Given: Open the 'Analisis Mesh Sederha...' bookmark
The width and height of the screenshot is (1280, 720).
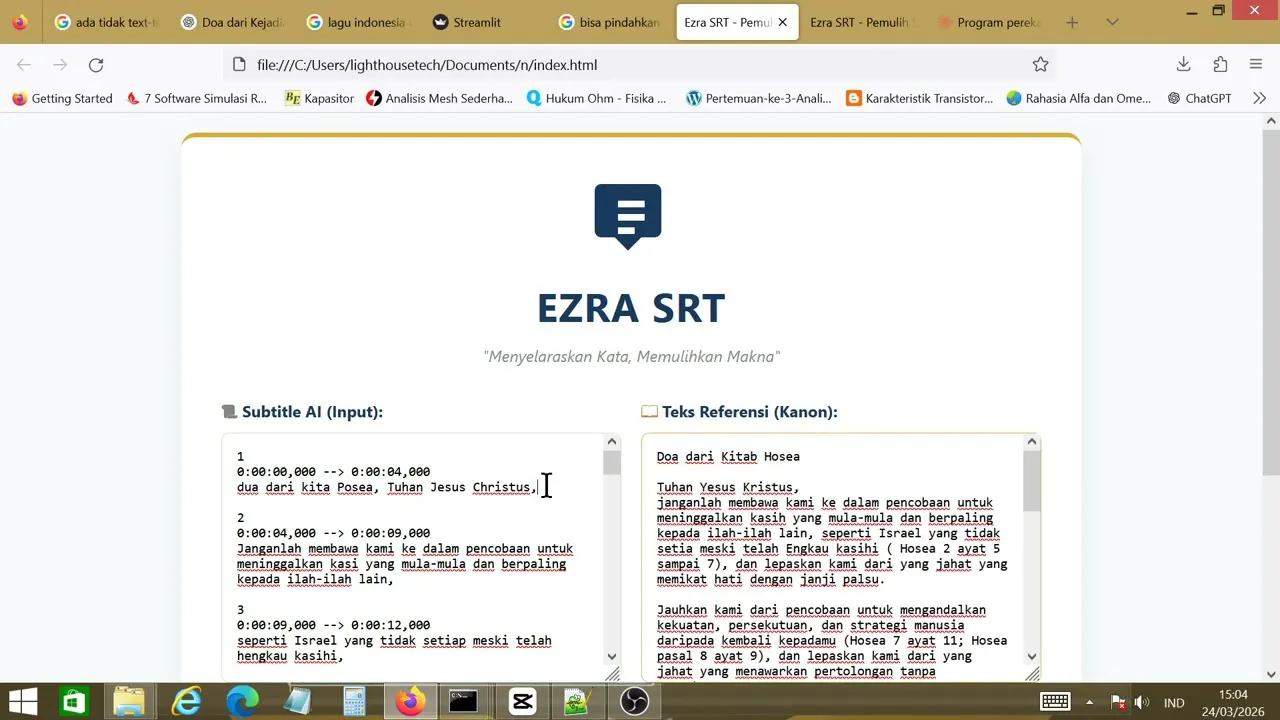Looking at the screenshot, I should pos(439,98).
